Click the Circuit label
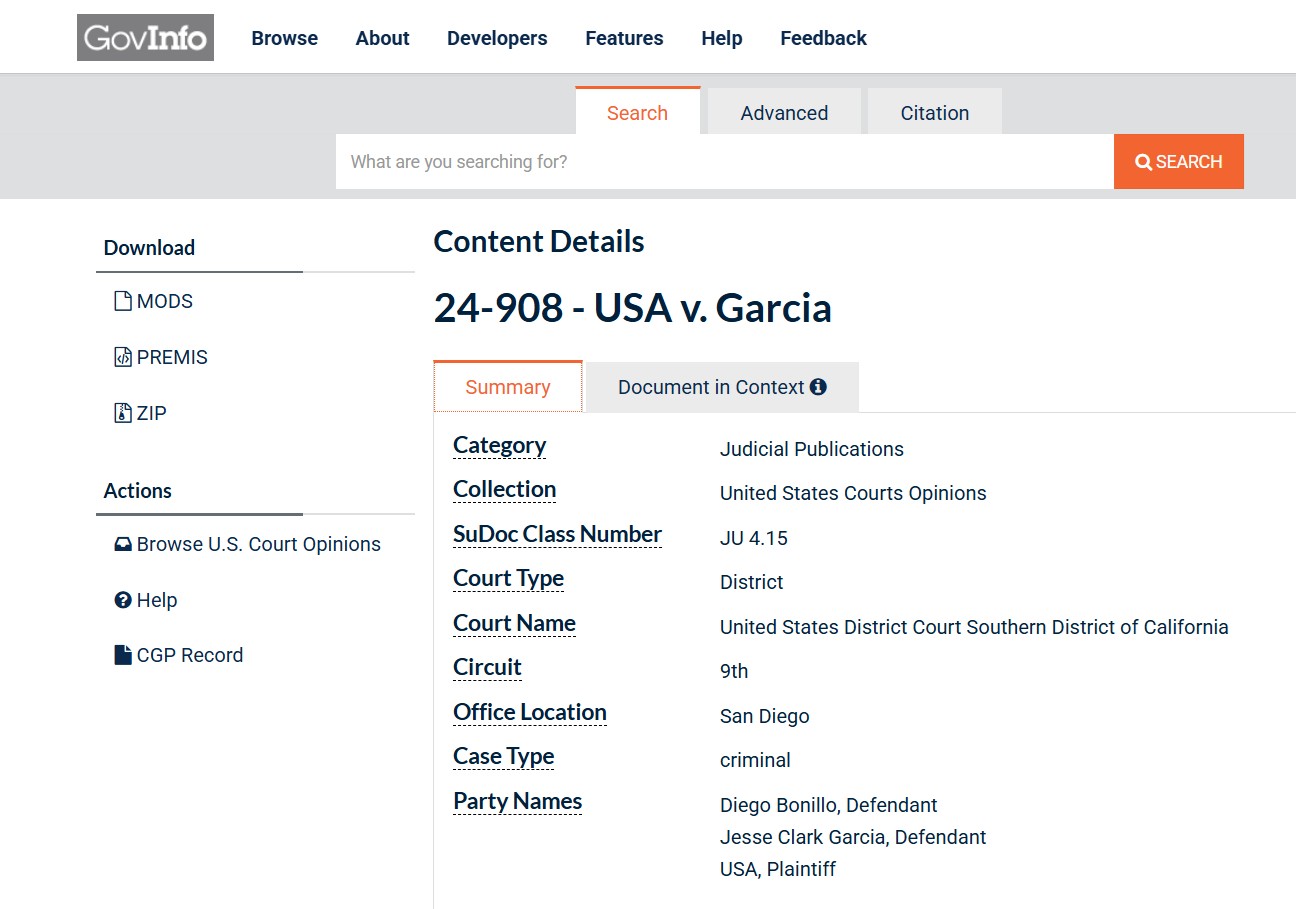This screenshot has height=909, width=1296. tap(488, 668)
